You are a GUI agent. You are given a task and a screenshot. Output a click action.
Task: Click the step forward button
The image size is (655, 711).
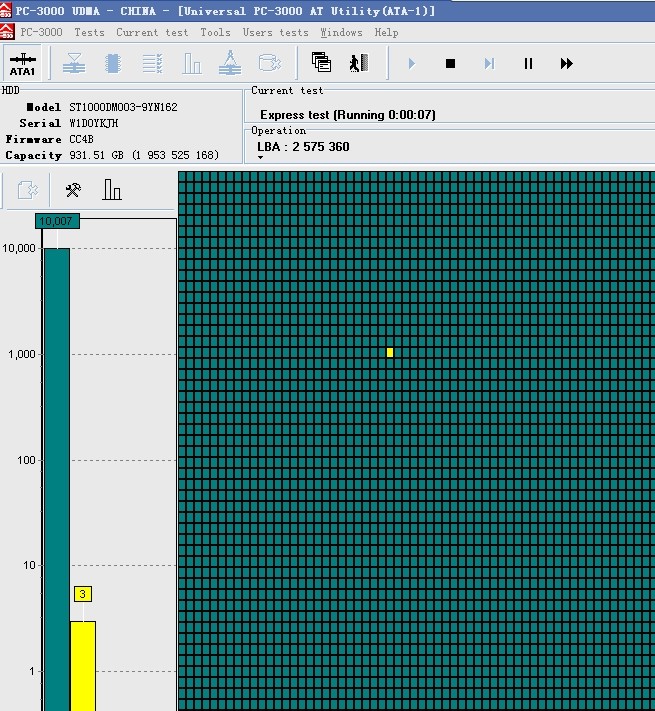pyautogui.click(x=489, y=64)
